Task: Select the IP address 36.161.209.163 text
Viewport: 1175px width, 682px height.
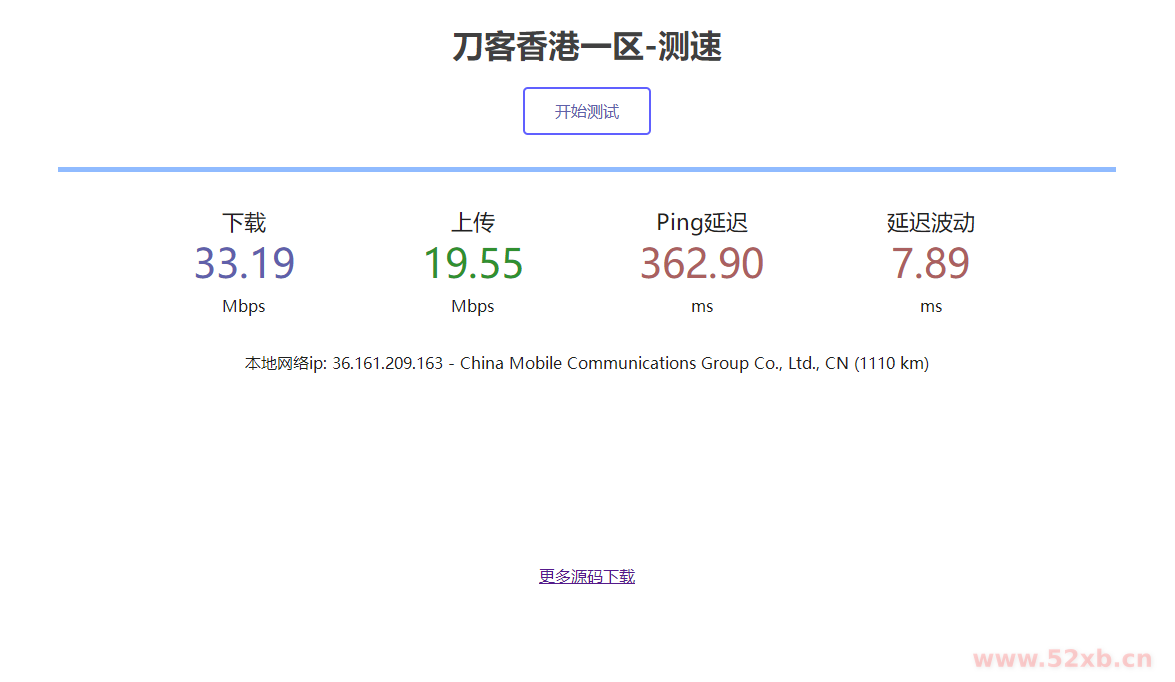Action: click(x=388, y=363)
